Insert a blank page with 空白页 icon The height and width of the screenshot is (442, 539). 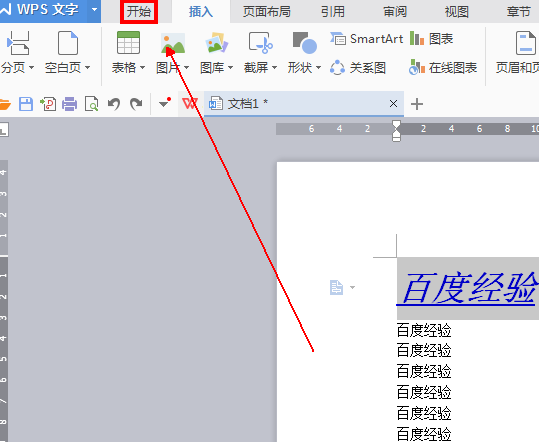(x=68, y=43)
